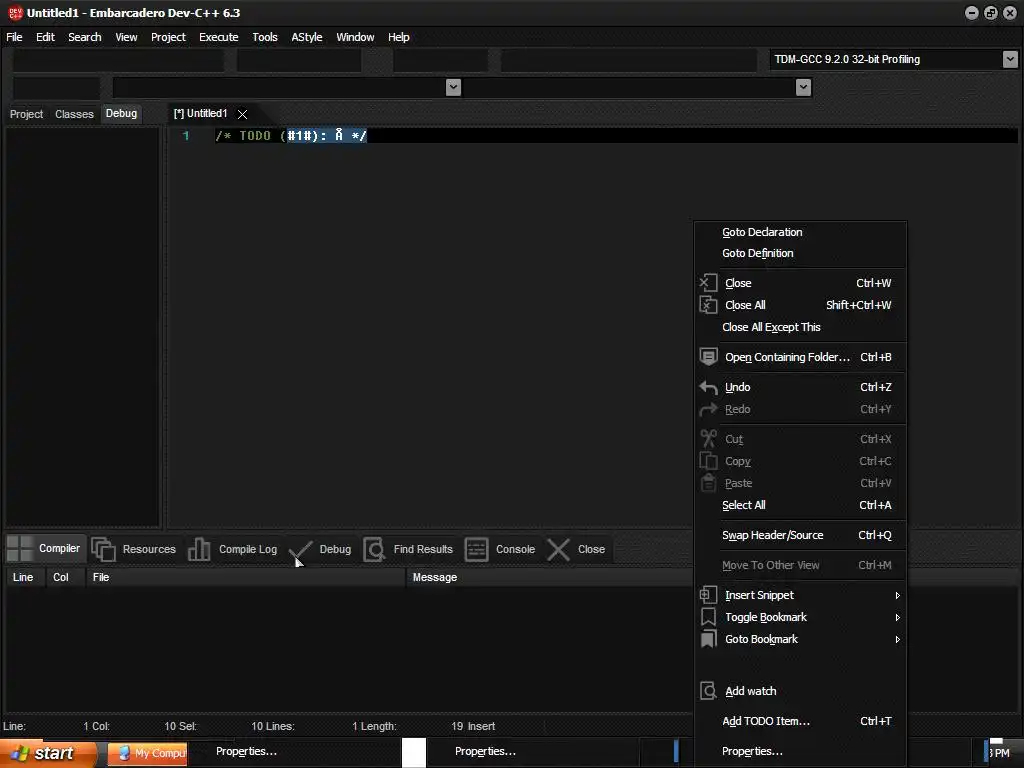1024x768 pixels.
Task: Open the TDM-GCC compiler profile dropdown
Action: 1010,59
